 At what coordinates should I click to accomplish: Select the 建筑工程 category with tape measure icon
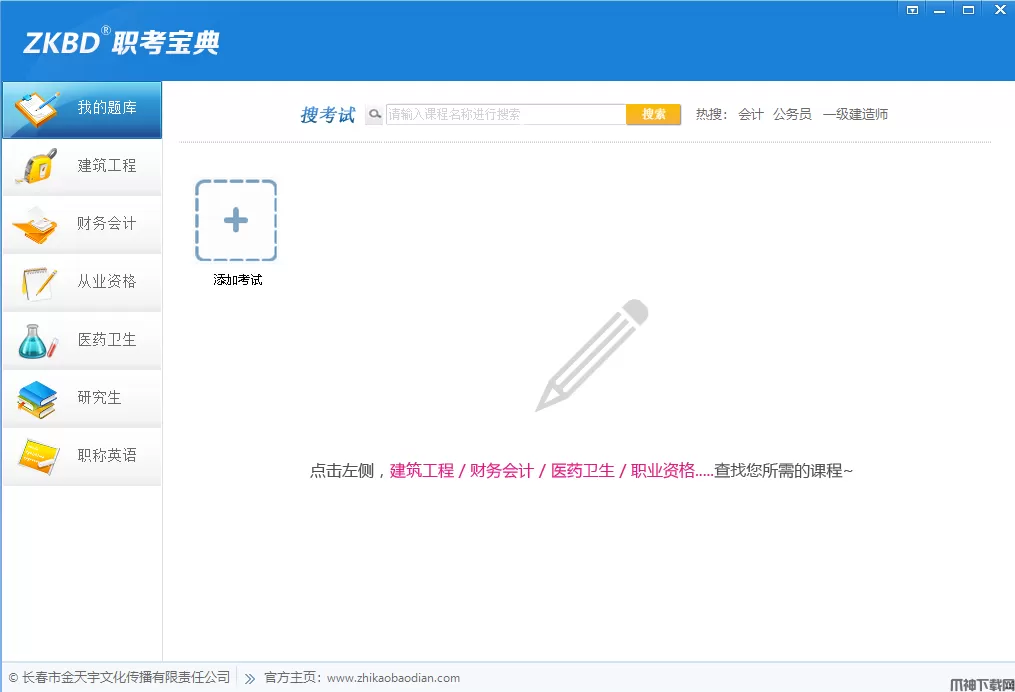point(81,167)
